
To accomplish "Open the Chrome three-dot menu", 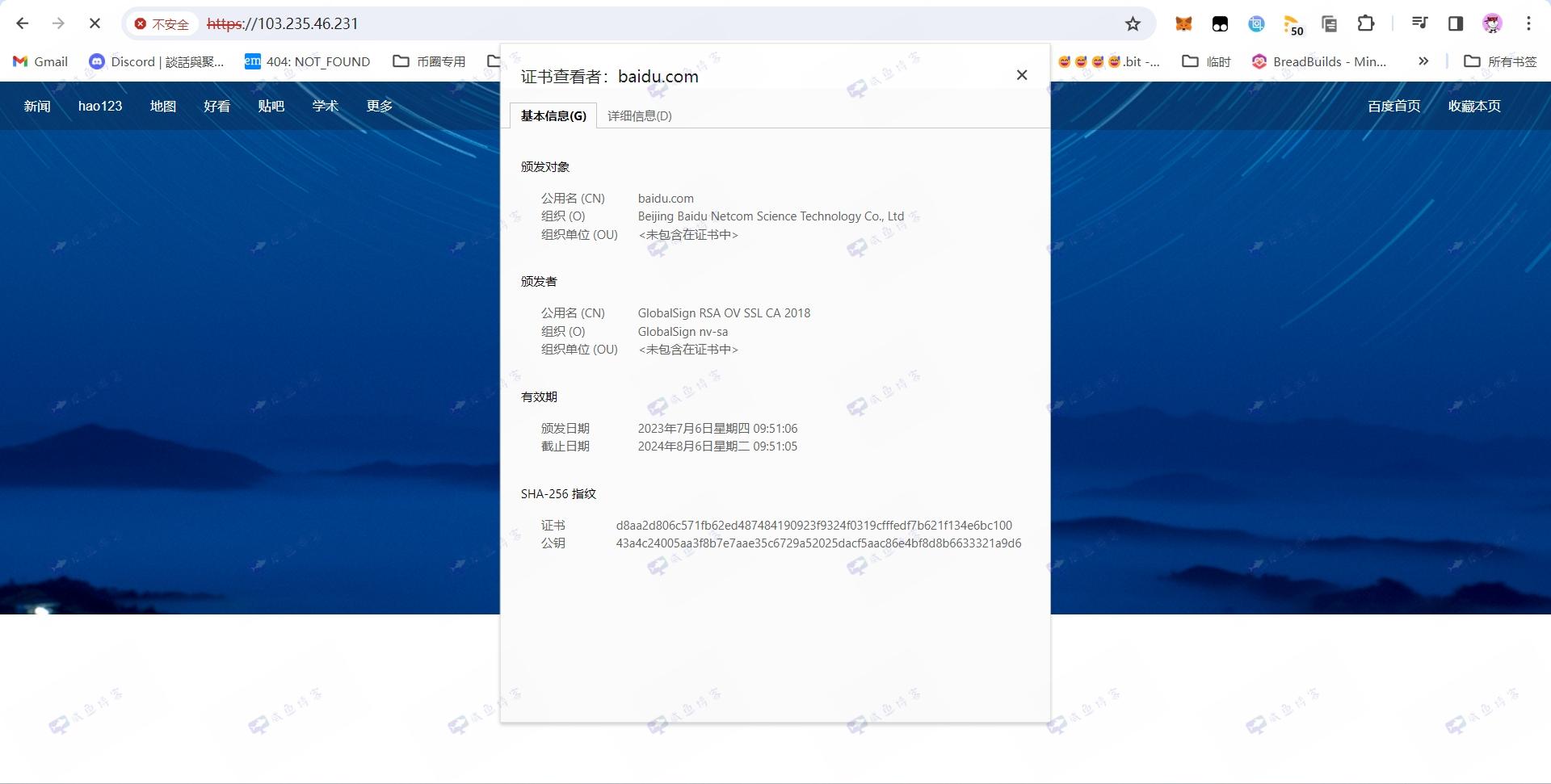I will tap(1528, 23).
